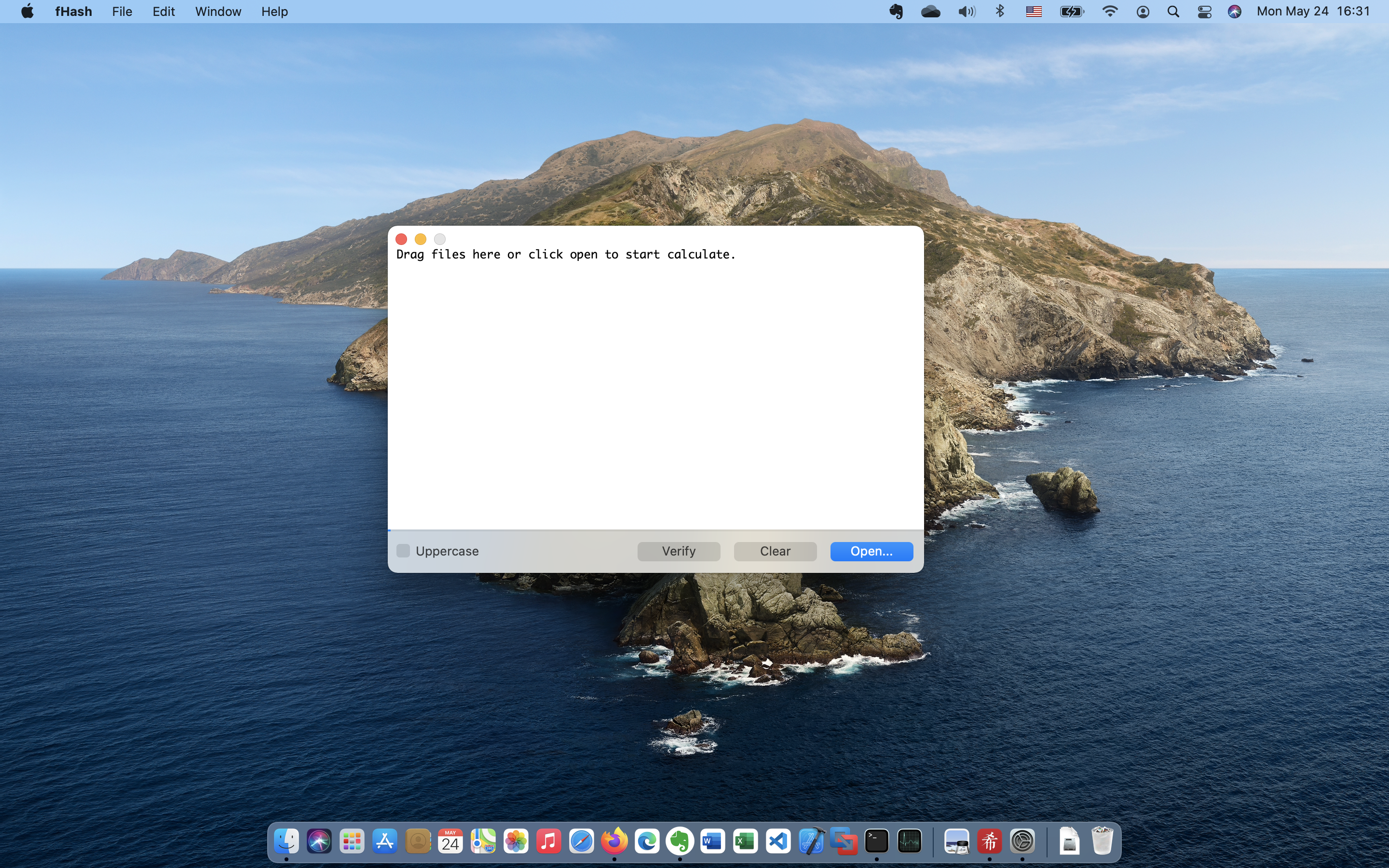Screen dimensions: 1389x868
Task: Open the fHash application menu
Action: click(73, 11)
